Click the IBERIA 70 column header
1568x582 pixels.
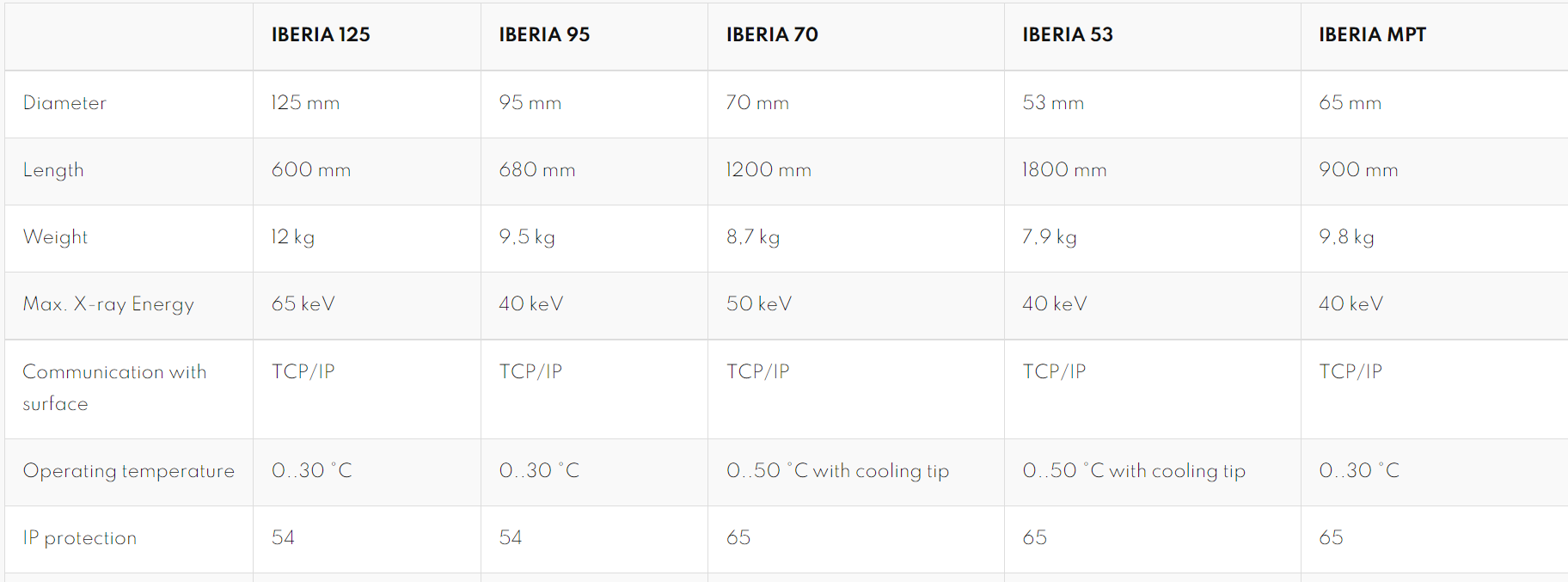(x=772, y=34)
